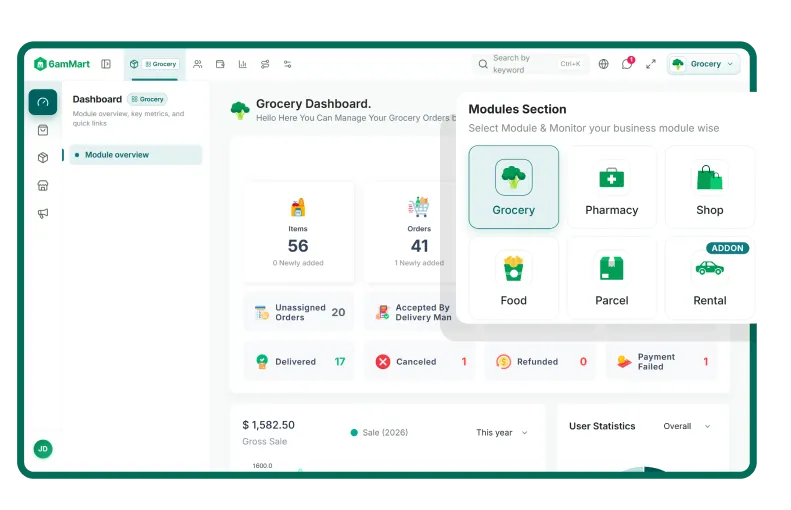This screenshot has height=510, width=791.
Task: Open the Canceled orders card
Action: [x=419, y=362]
